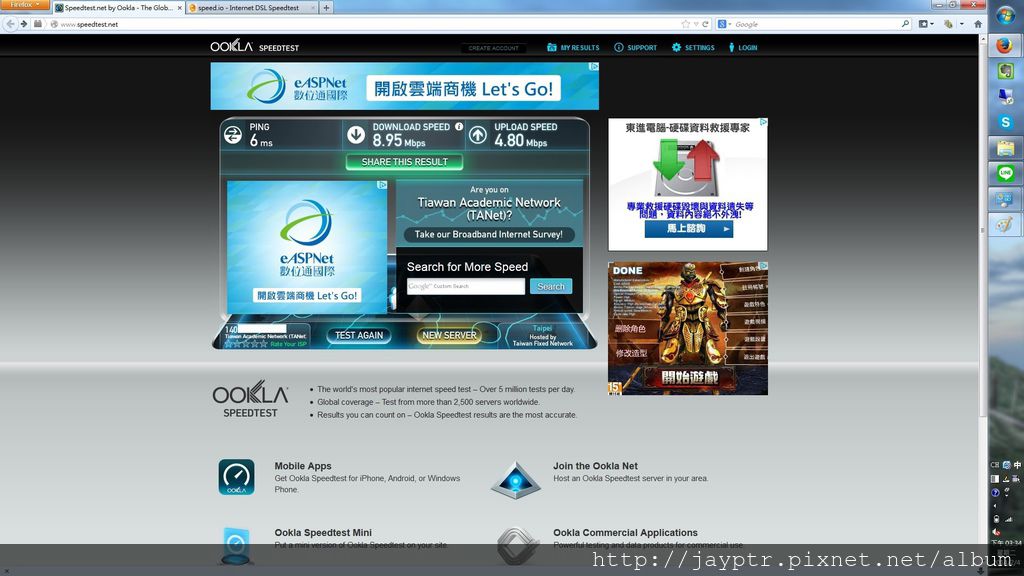Click the Google search box in toolbar
1024x576 pixels.
coord(816,24)
